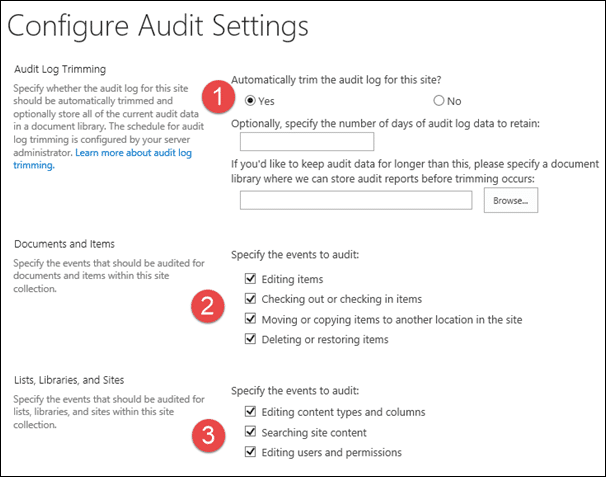Click the Audit Log Trimming section heading

(57, 69)
